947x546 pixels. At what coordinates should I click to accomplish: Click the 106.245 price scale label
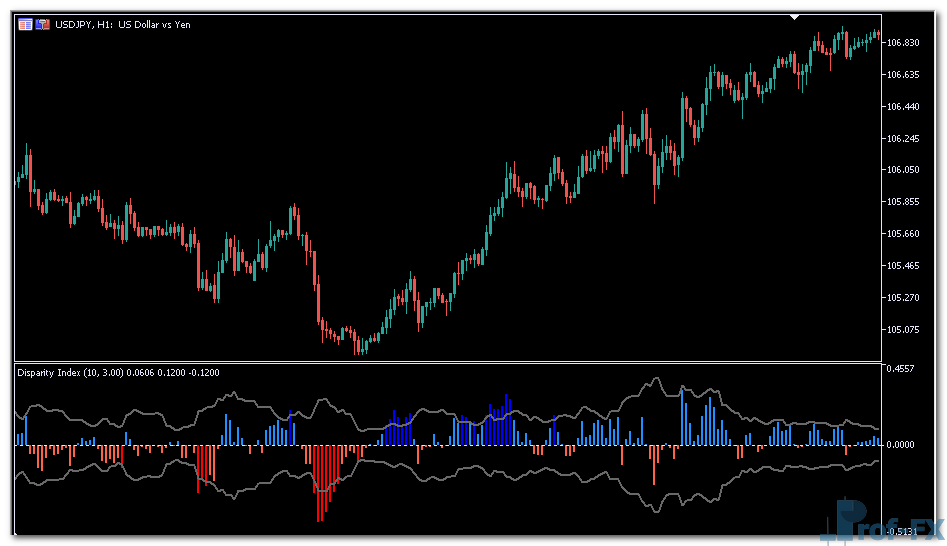click(x=904, y=138)
